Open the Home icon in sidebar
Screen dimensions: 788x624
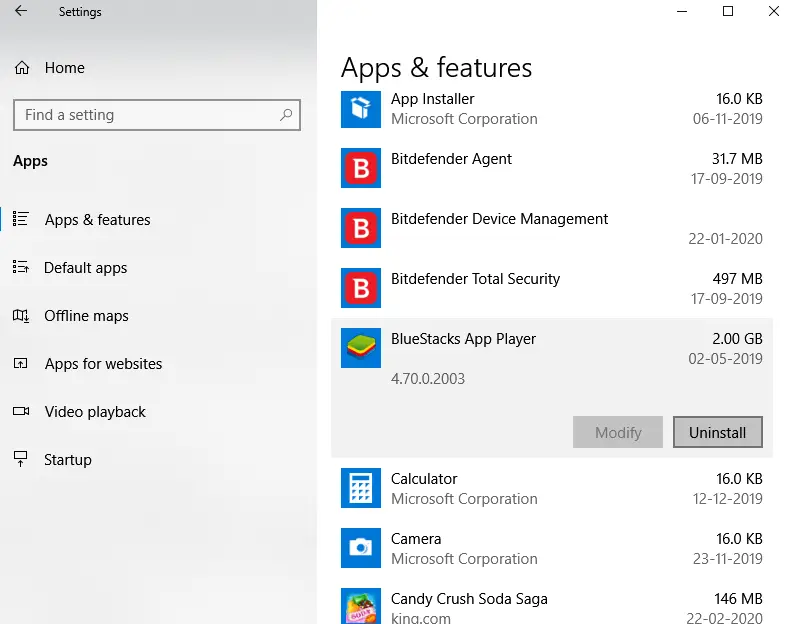click(22, 67)
